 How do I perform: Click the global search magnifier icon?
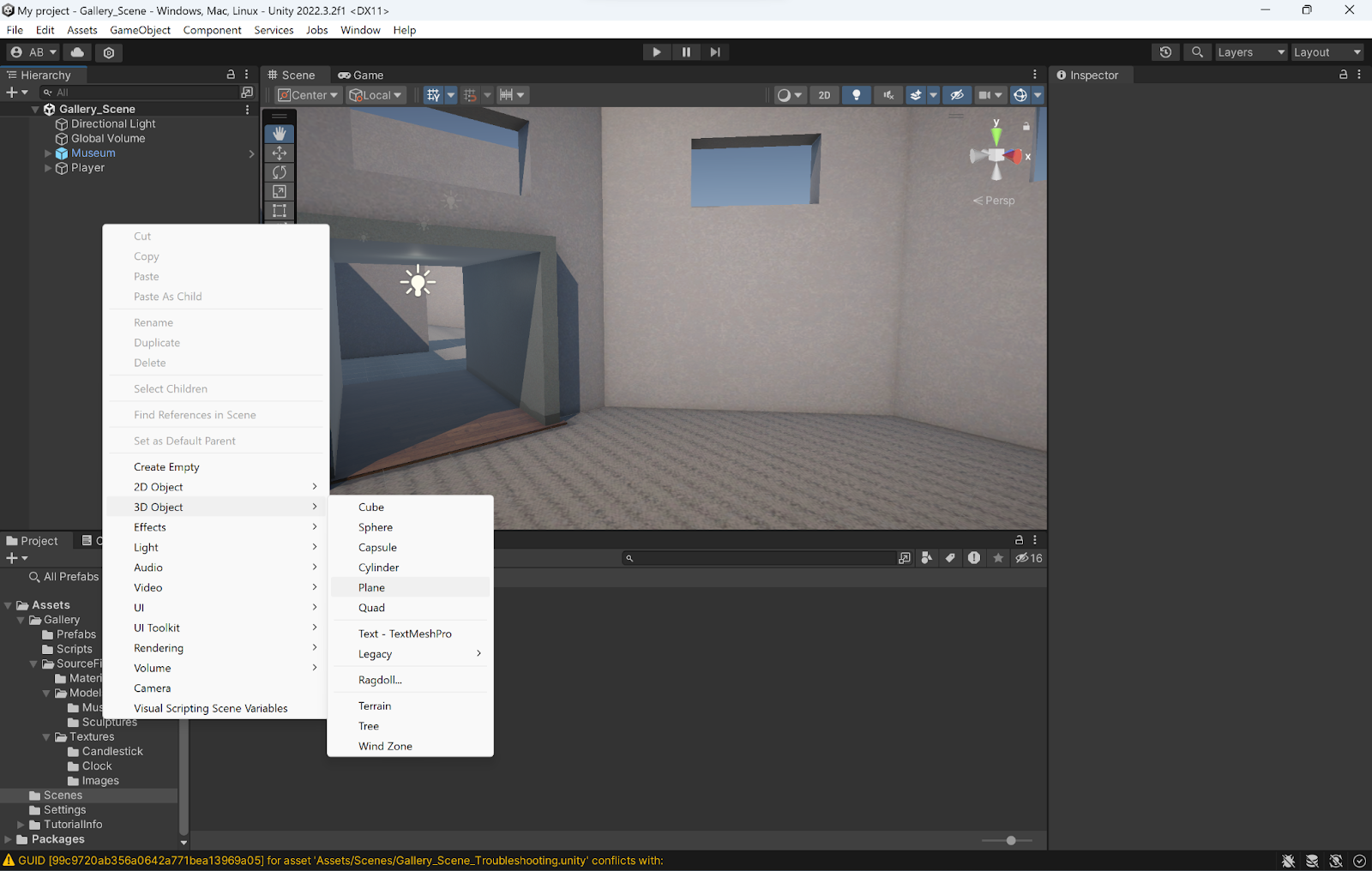tap(1197, 52)
